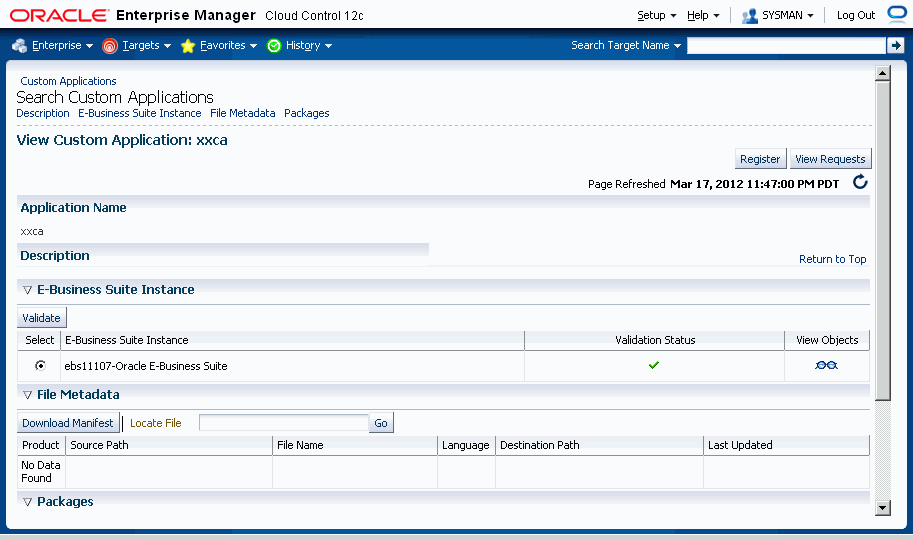Screen dimensions: 913x540
Task: Click the vertical scrollbar thumb
Action: tap(883, 241)
